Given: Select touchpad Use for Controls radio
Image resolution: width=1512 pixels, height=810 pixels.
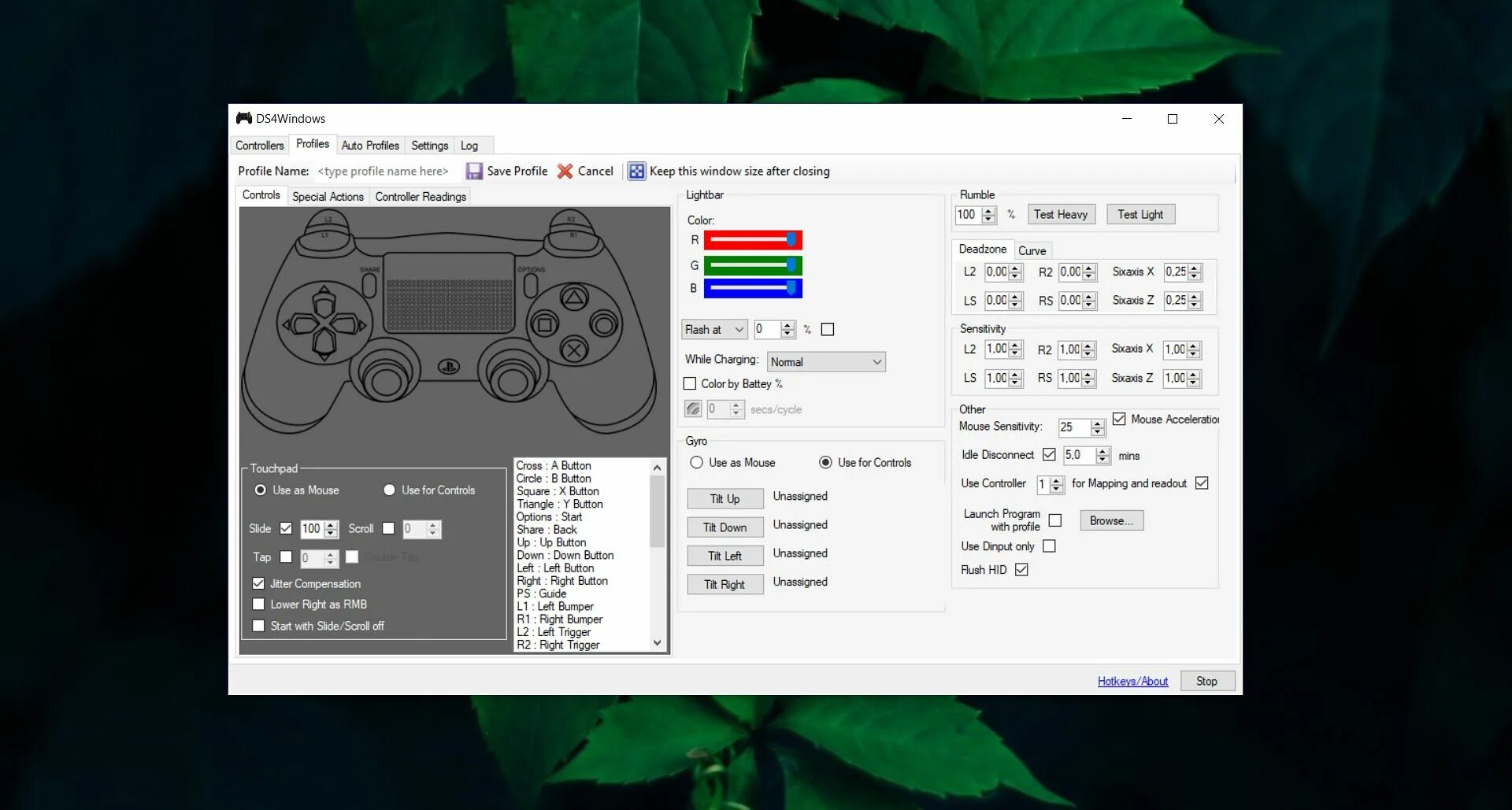Looking at the screenshot, I should pos(389,490).
